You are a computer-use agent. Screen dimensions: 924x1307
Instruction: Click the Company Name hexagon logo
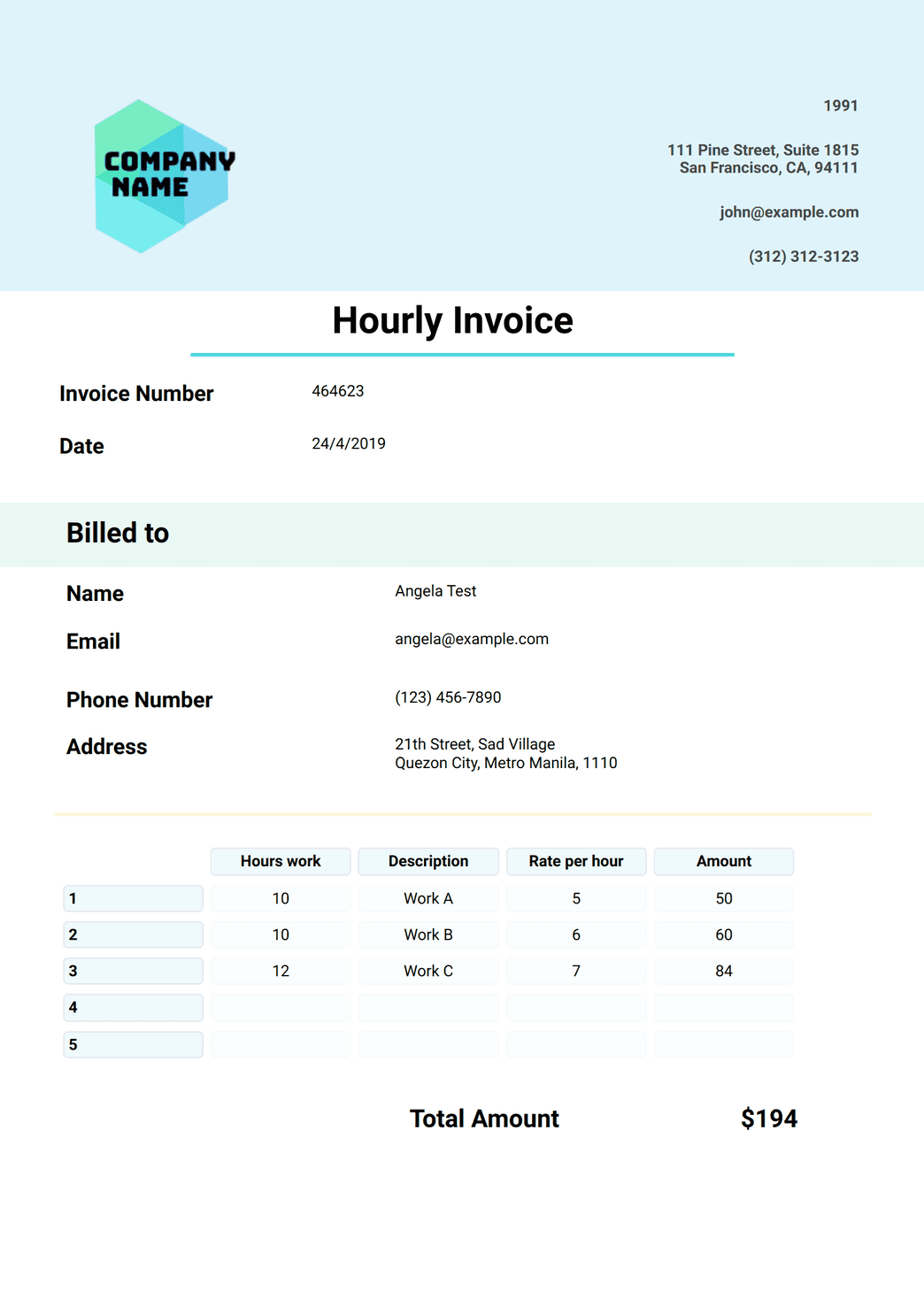pyautogui.click(x=165, y=176)
